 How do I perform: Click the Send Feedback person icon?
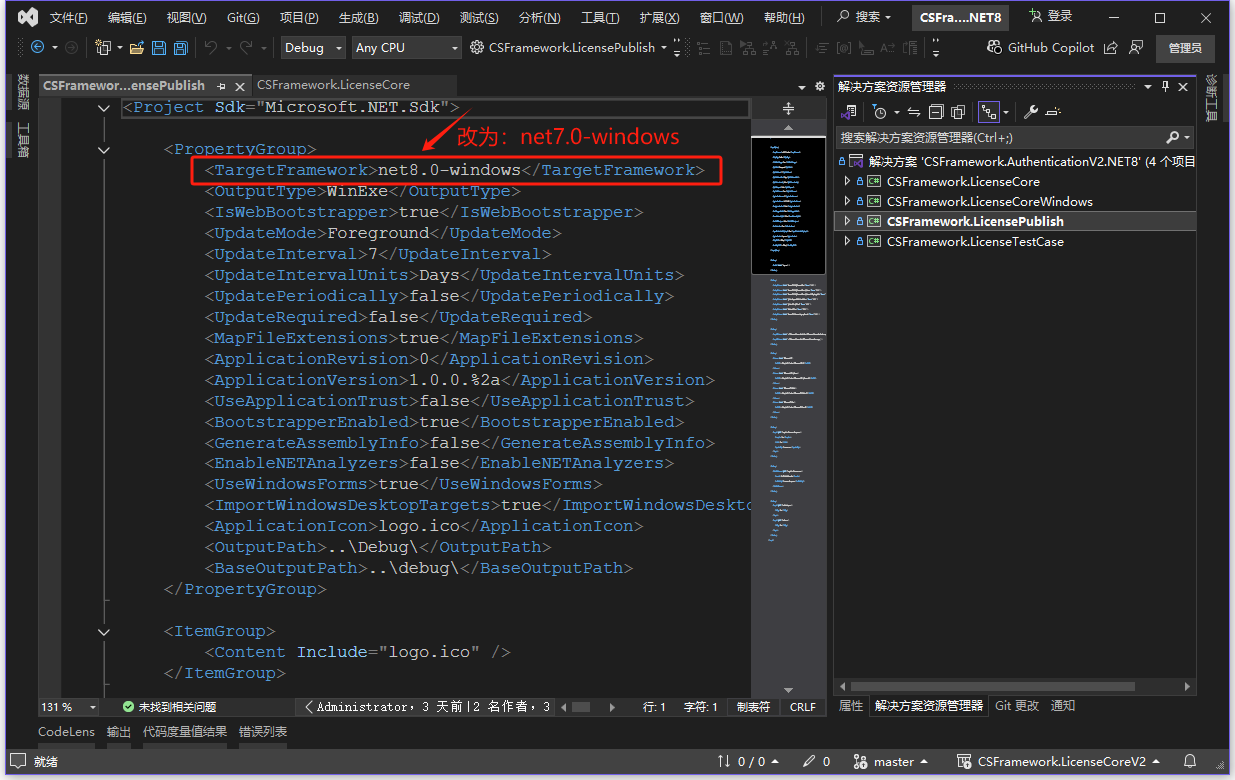tap(1136, 47)
